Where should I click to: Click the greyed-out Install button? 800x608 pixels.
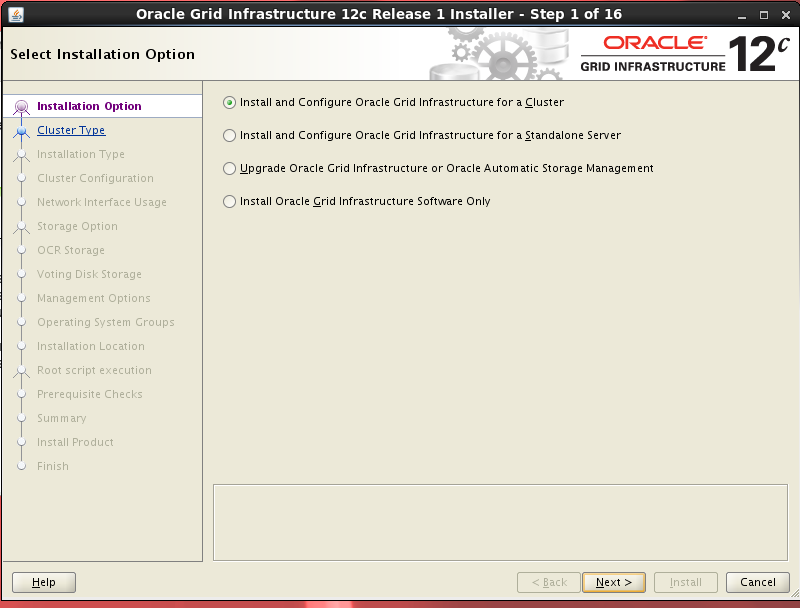pos(686,582)
